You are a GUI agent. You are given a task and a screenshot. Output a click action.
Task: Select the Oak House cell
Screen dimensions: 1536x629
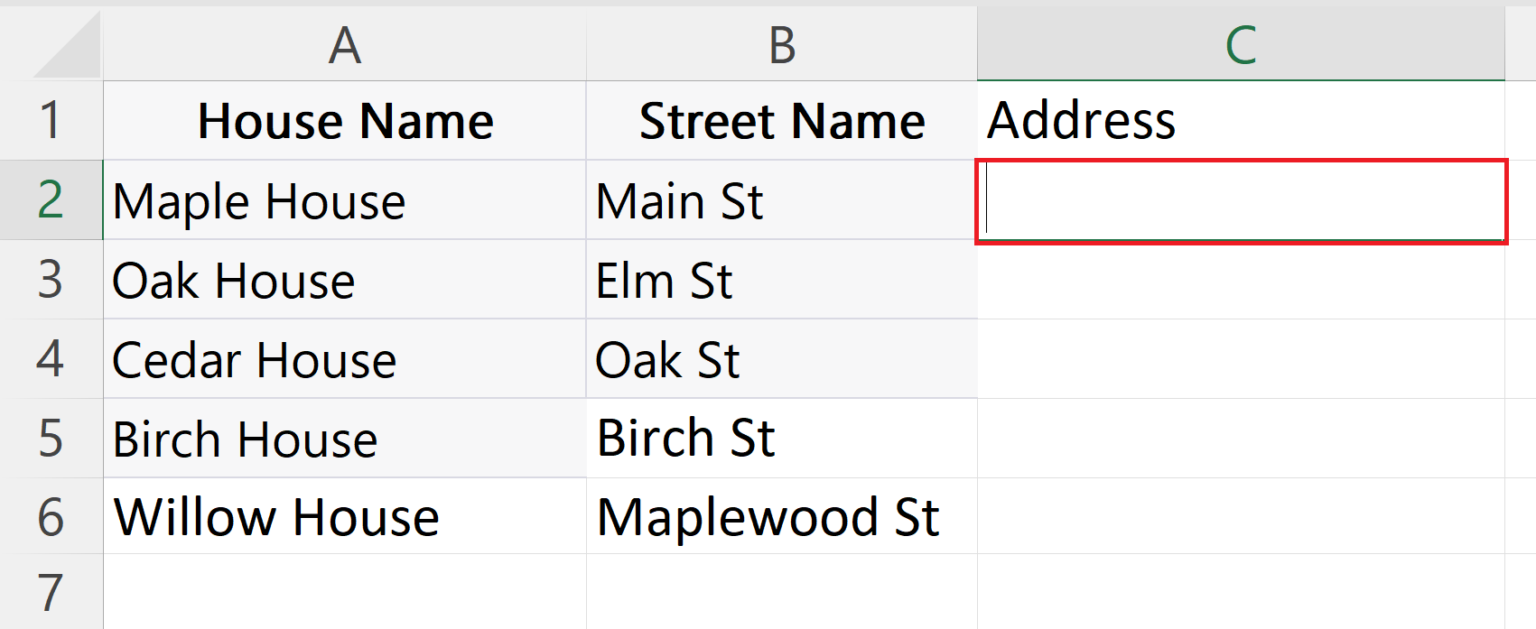click(344, 280)
